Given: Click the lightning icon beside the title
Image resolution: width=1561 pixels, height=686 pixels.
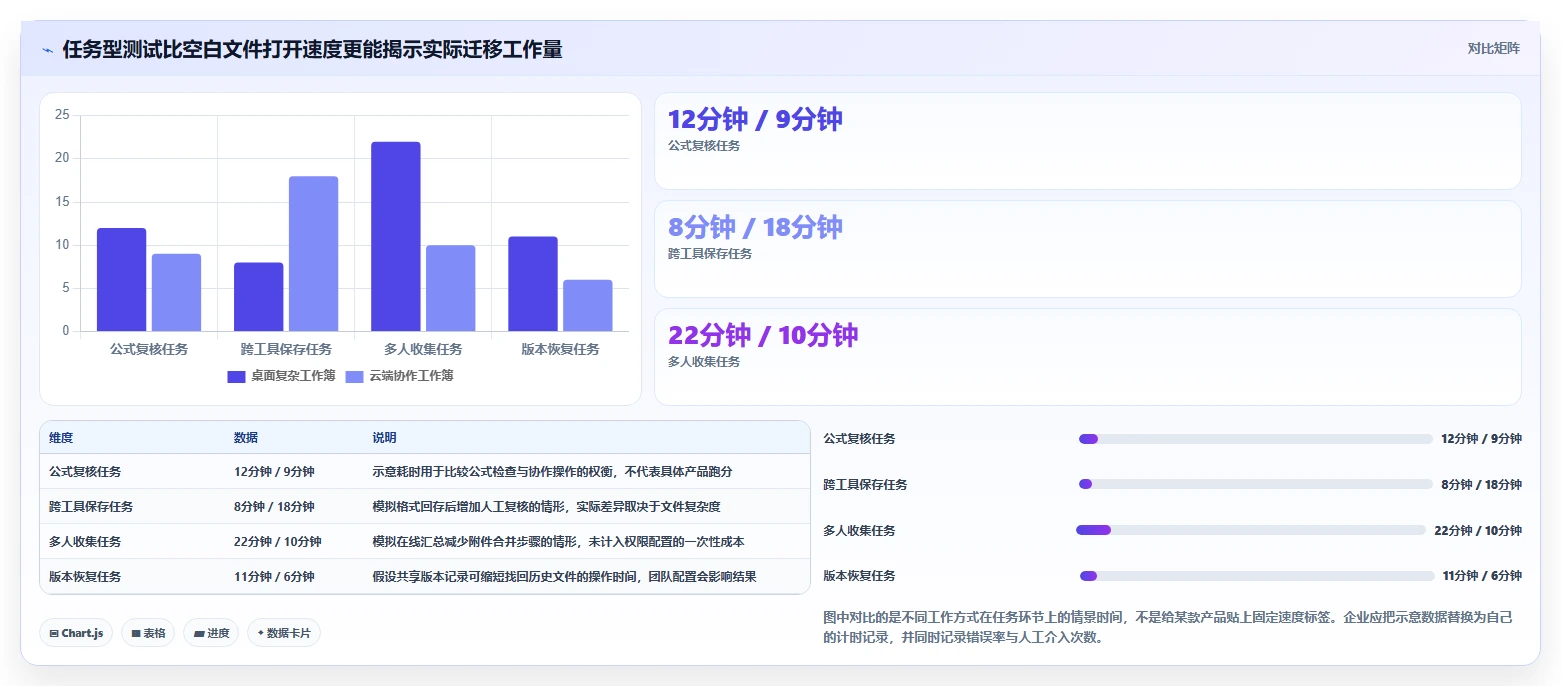Looking at the screenshot, I should coord(47,50).
